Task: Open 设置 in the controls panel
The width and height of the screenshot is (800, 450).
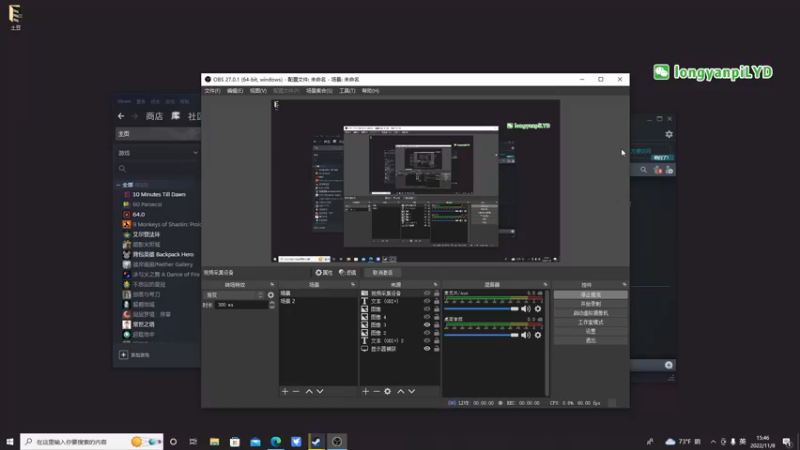Action: [590, 331]
